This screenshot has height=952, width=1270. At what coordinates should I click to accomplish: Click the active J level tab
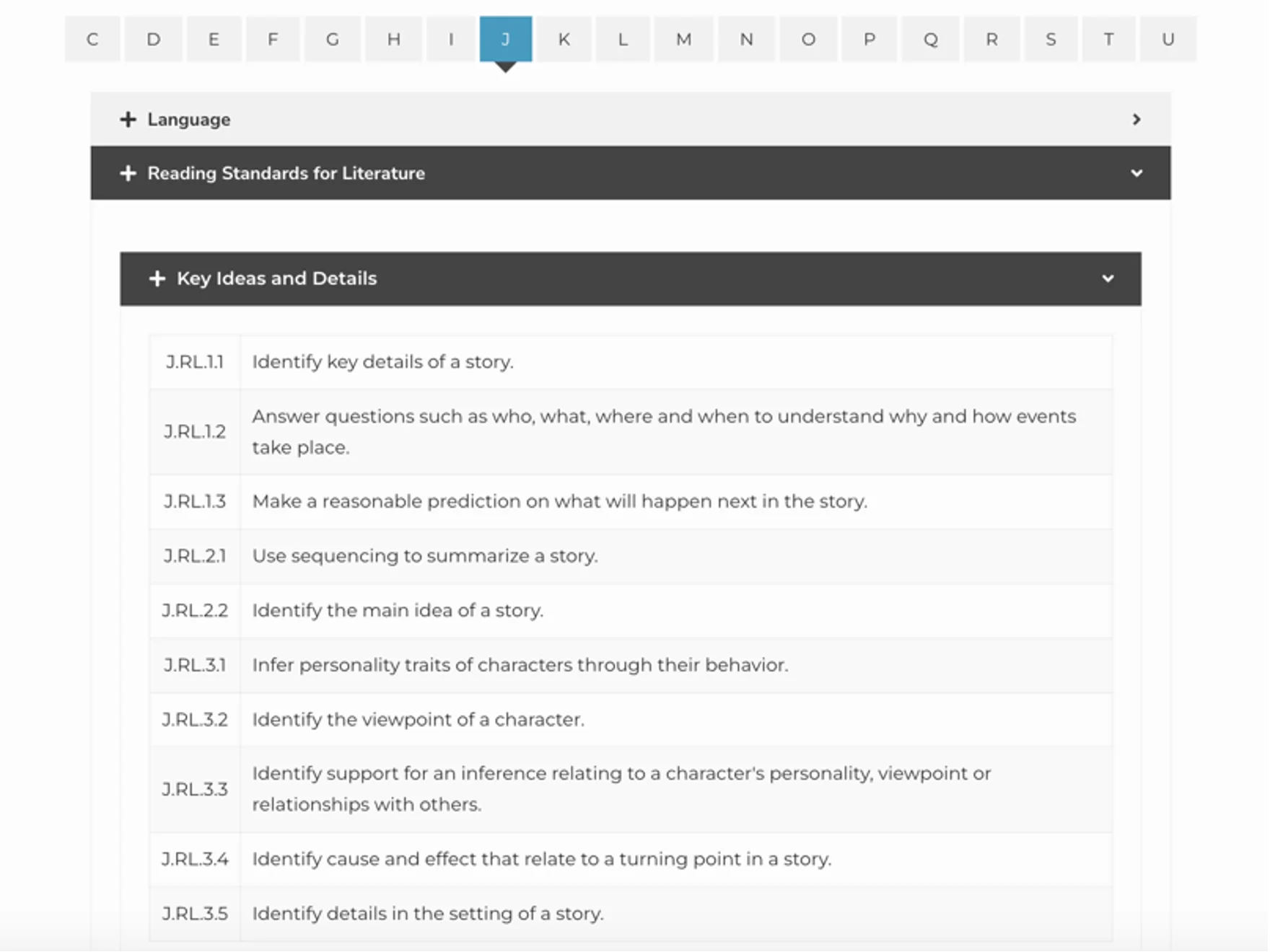click(506, 39)
